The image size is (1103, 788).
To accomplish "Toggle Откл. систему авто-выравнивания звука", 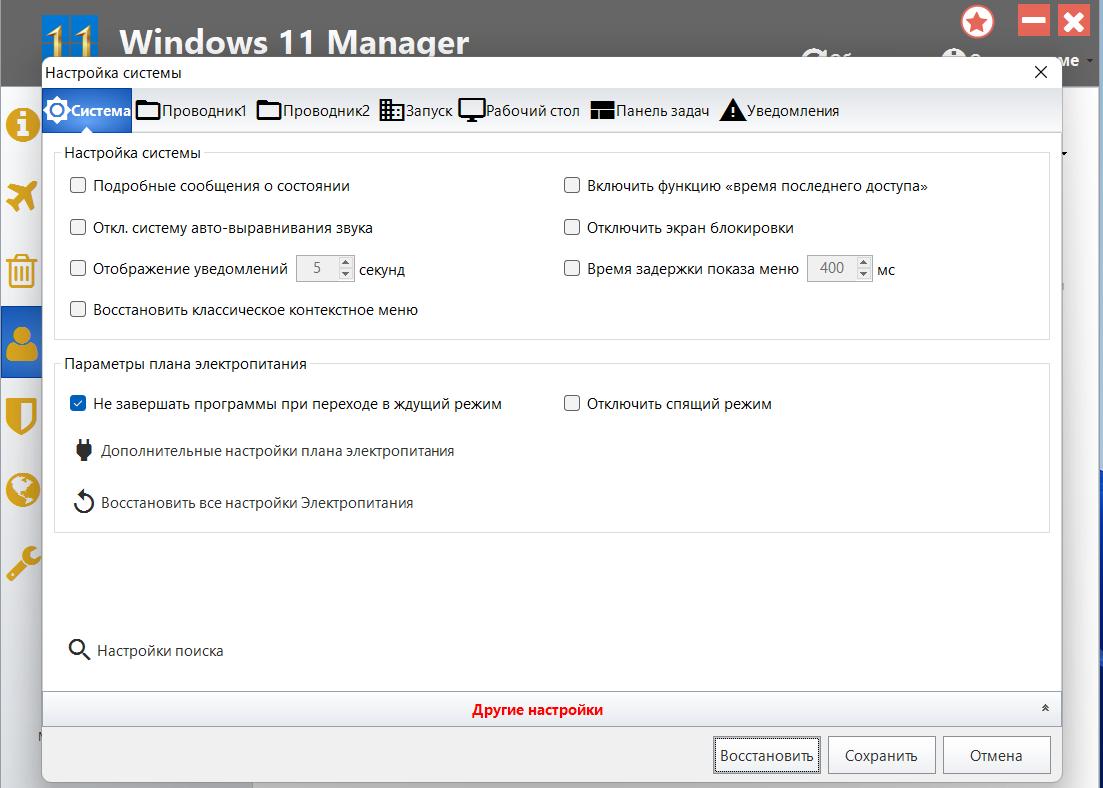I will [x=78, y=227].
